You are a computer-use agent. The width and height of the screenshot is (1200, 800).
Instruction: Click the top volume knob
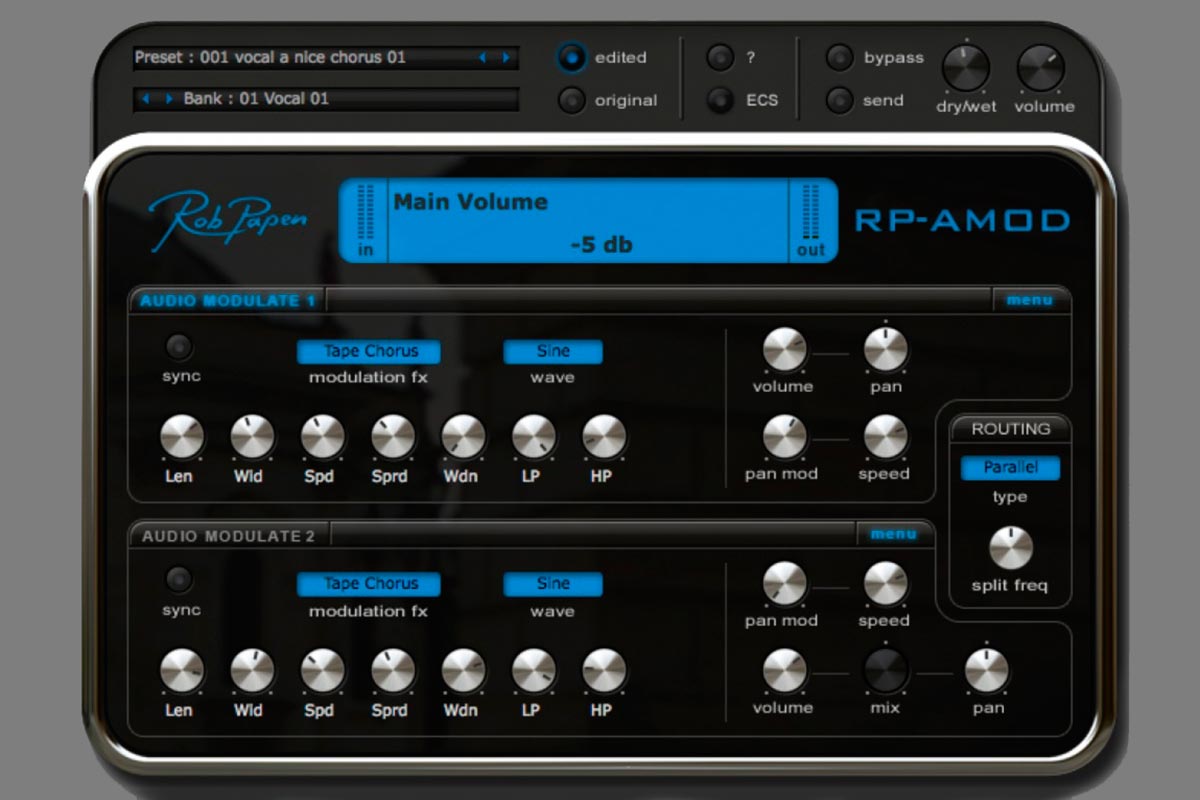click(x=1041, y=69)
